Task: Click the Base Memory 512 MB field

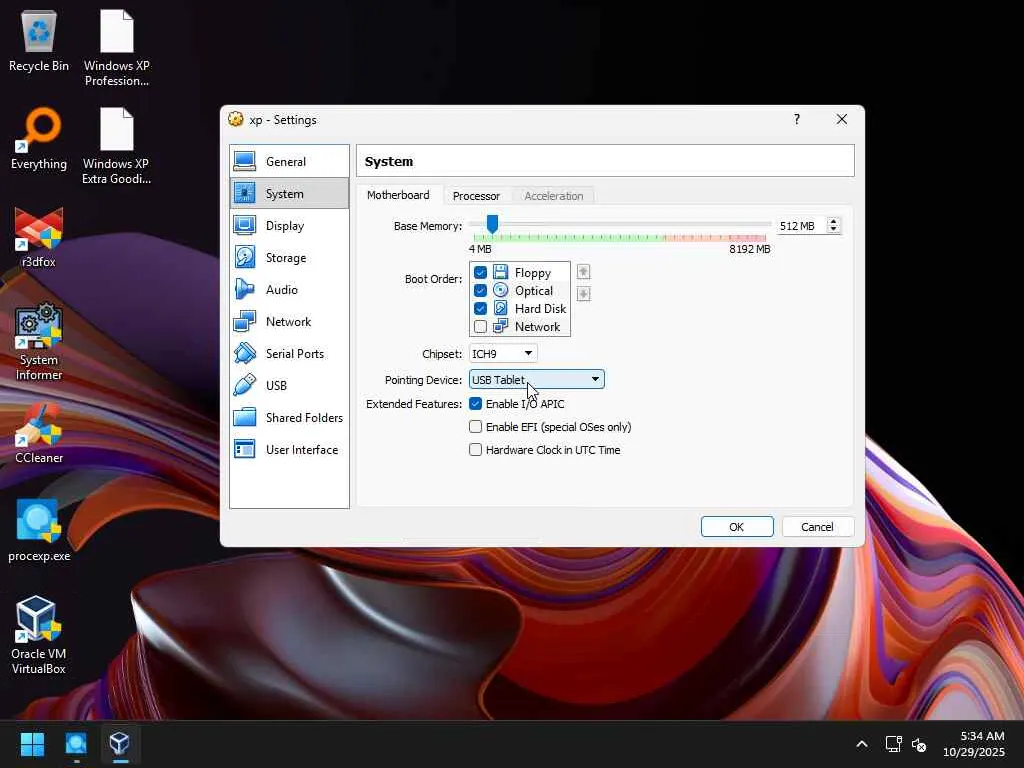Action: click(x=801, y=226)
